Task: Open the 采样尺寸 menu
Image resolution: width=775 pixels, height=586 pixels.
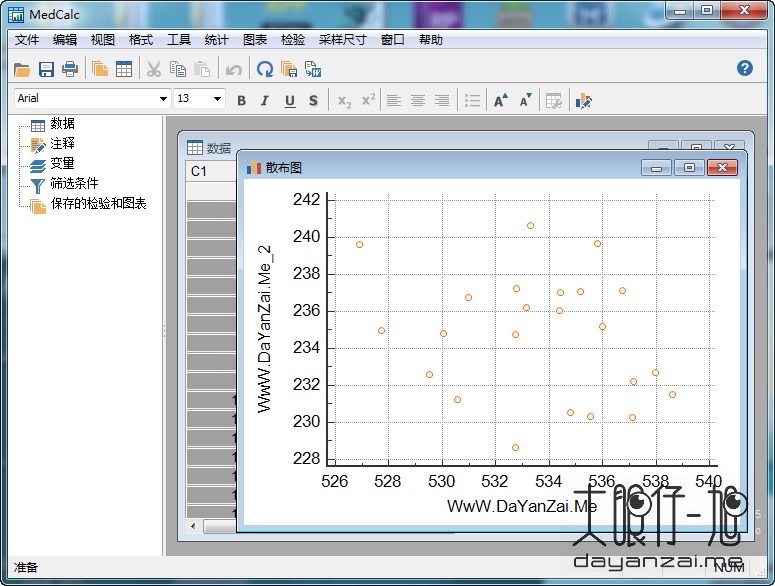Action: pos(343,40)
